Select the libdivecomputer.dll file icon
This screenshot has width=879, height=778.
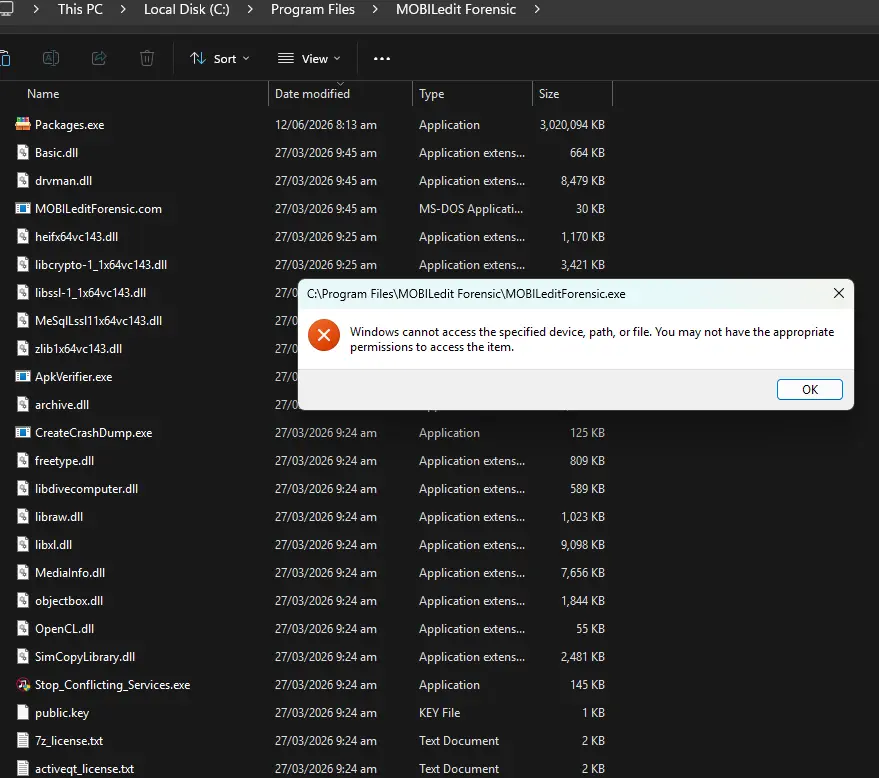[x=23, y=489]
